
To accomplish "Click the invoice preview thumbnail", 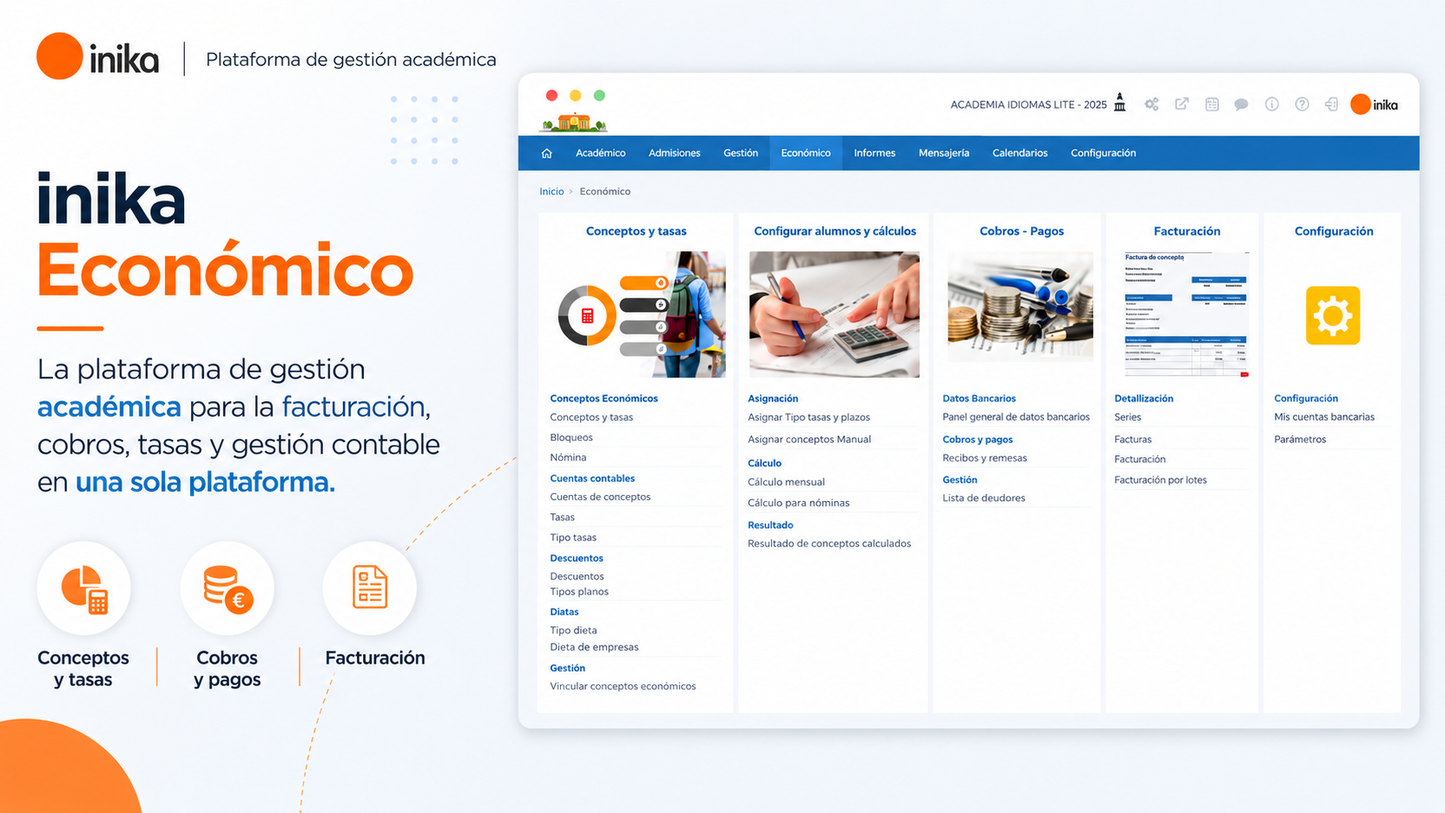I will (1187, 314).
